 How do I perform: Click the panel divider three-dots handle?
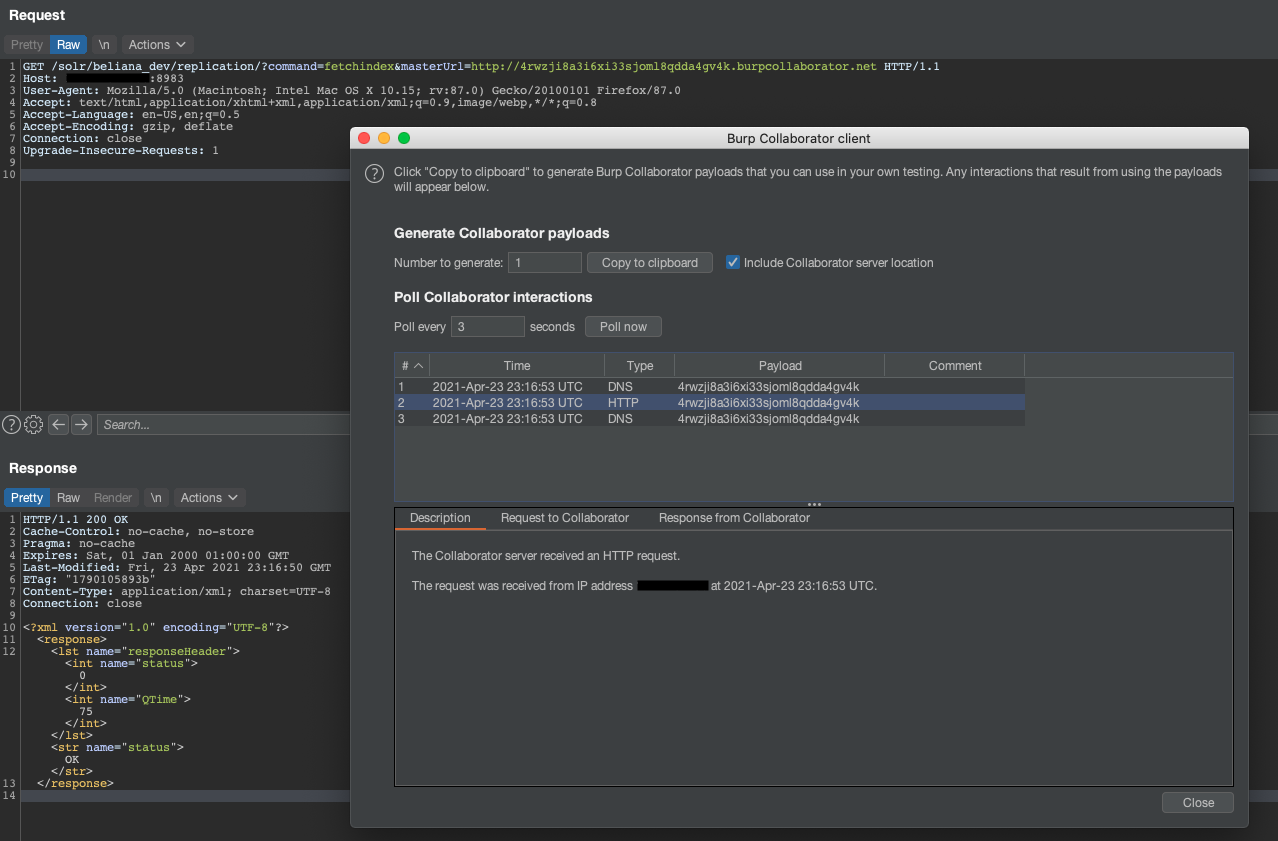pyautogui.click(x=814, y=504)
